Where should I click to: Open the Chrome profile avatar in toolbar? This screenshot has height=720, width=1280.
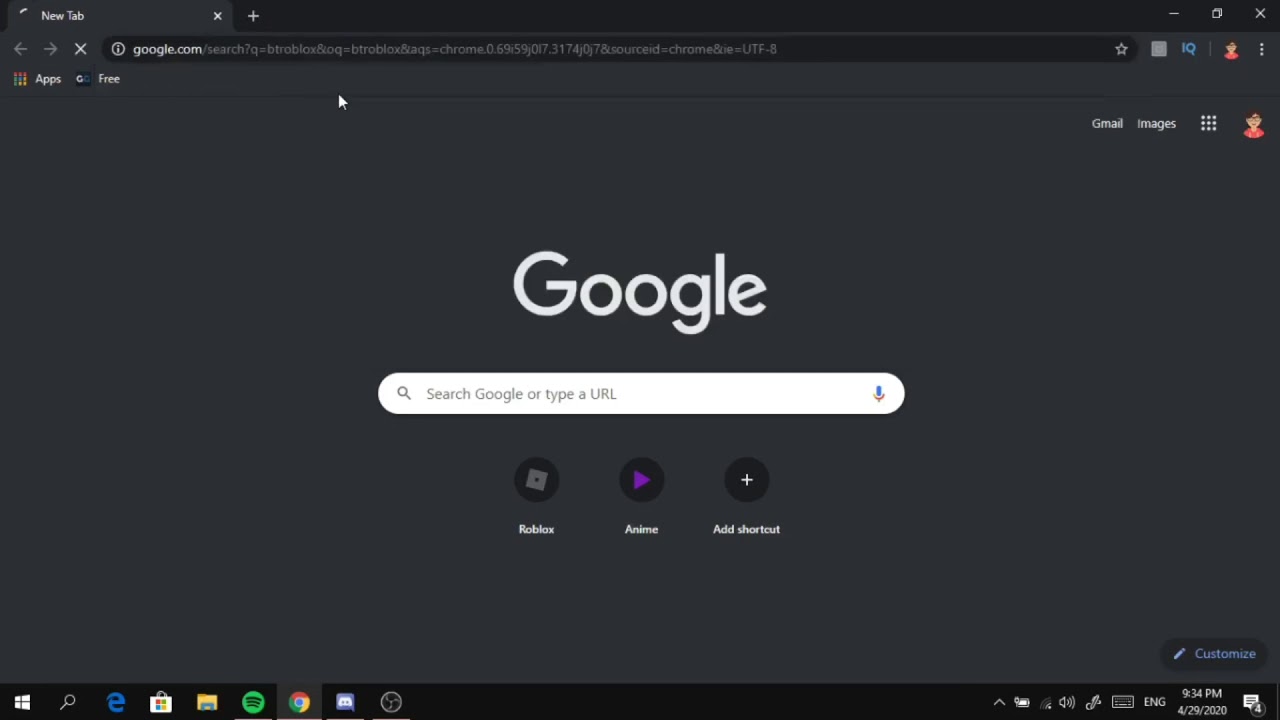coord(1231,49)
